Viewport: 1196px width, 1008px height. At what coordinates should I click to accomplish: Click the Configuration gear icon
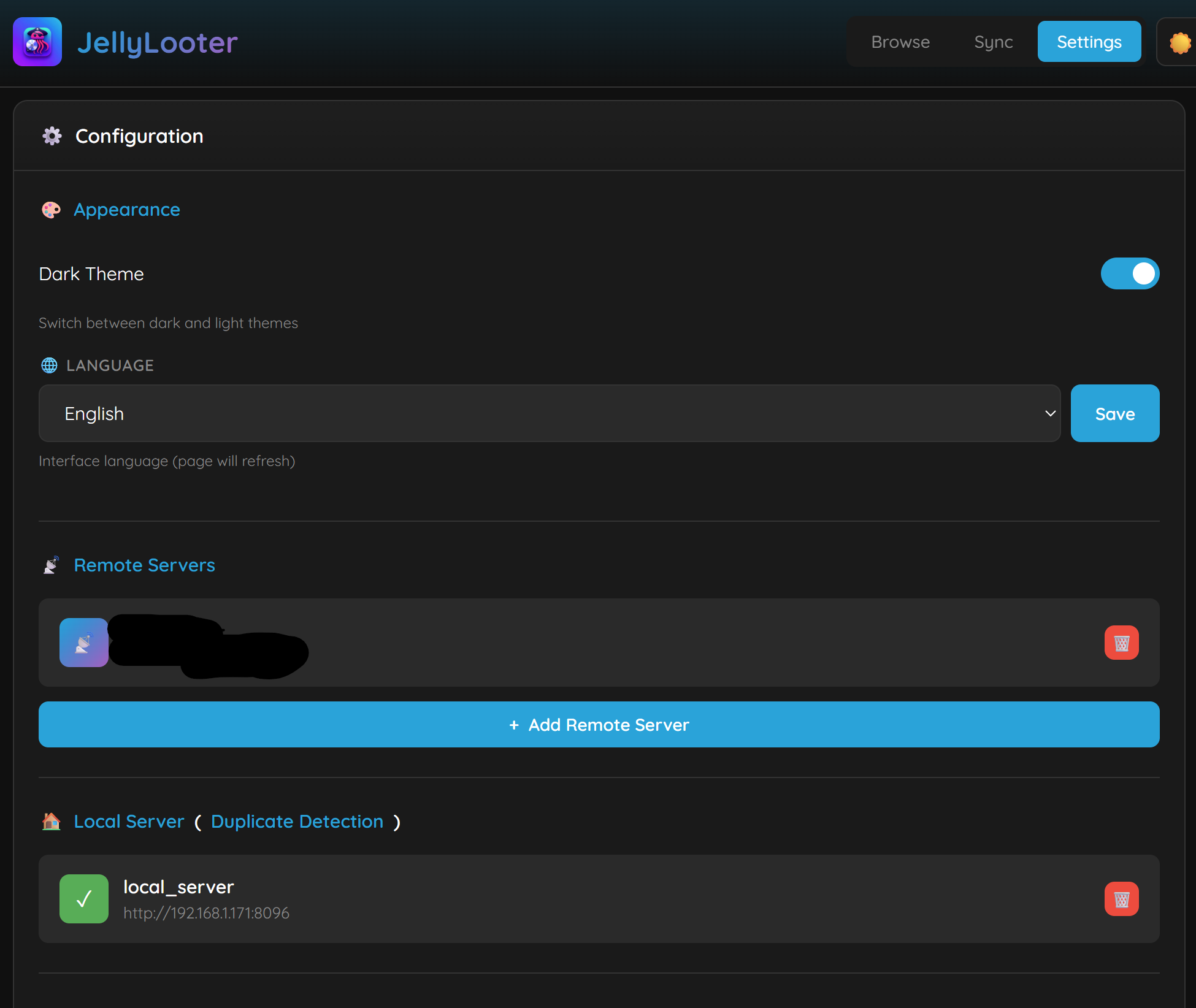[52, 136]
